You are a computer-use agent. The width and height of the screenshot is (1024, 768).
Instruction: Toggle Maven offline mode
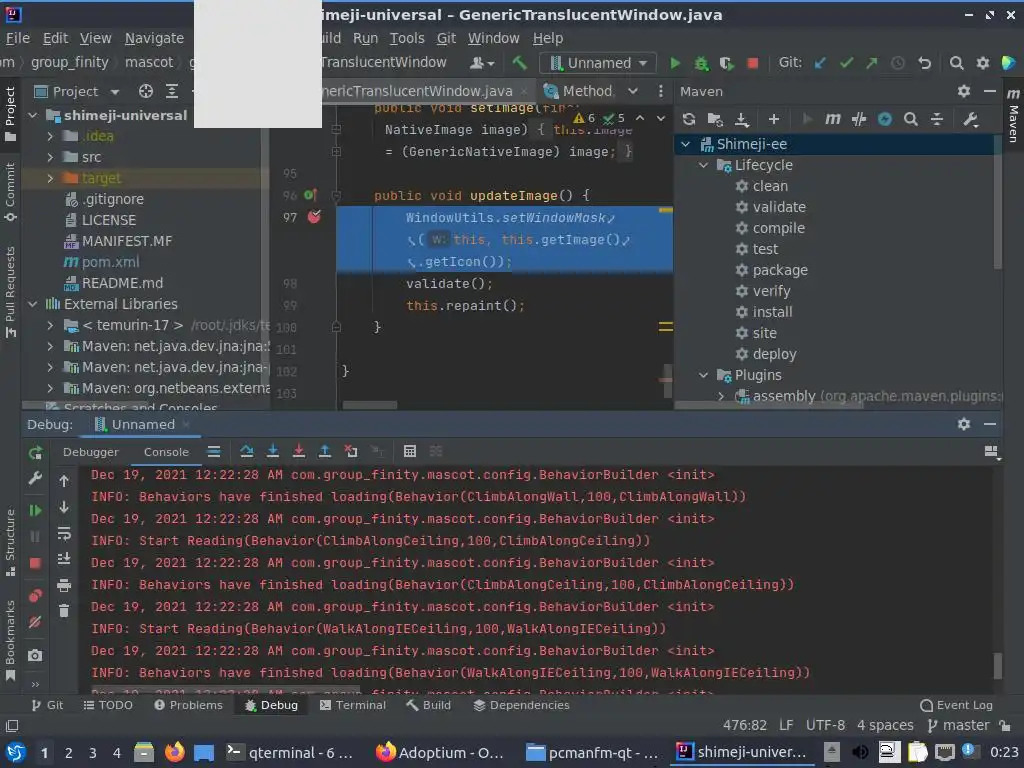pos(859,119)
